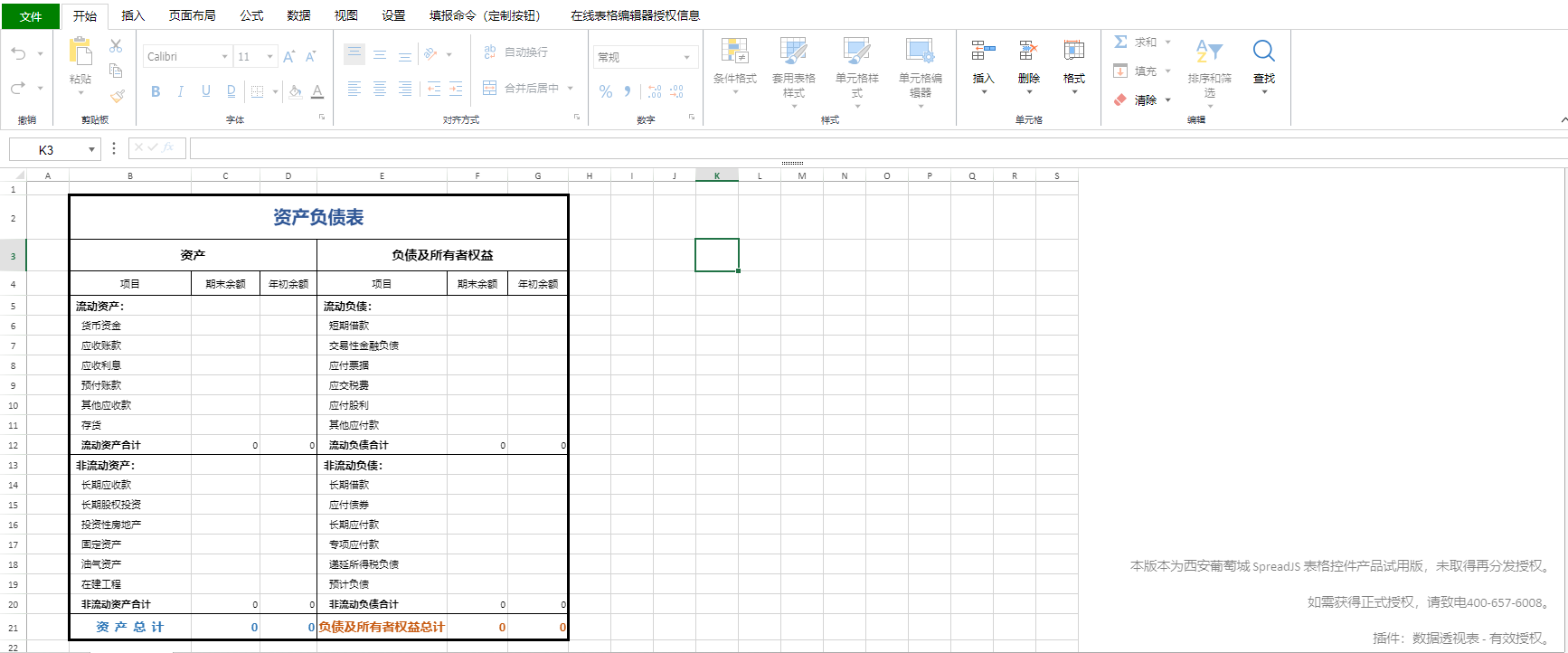Select column K header

(x=717, y=175)
